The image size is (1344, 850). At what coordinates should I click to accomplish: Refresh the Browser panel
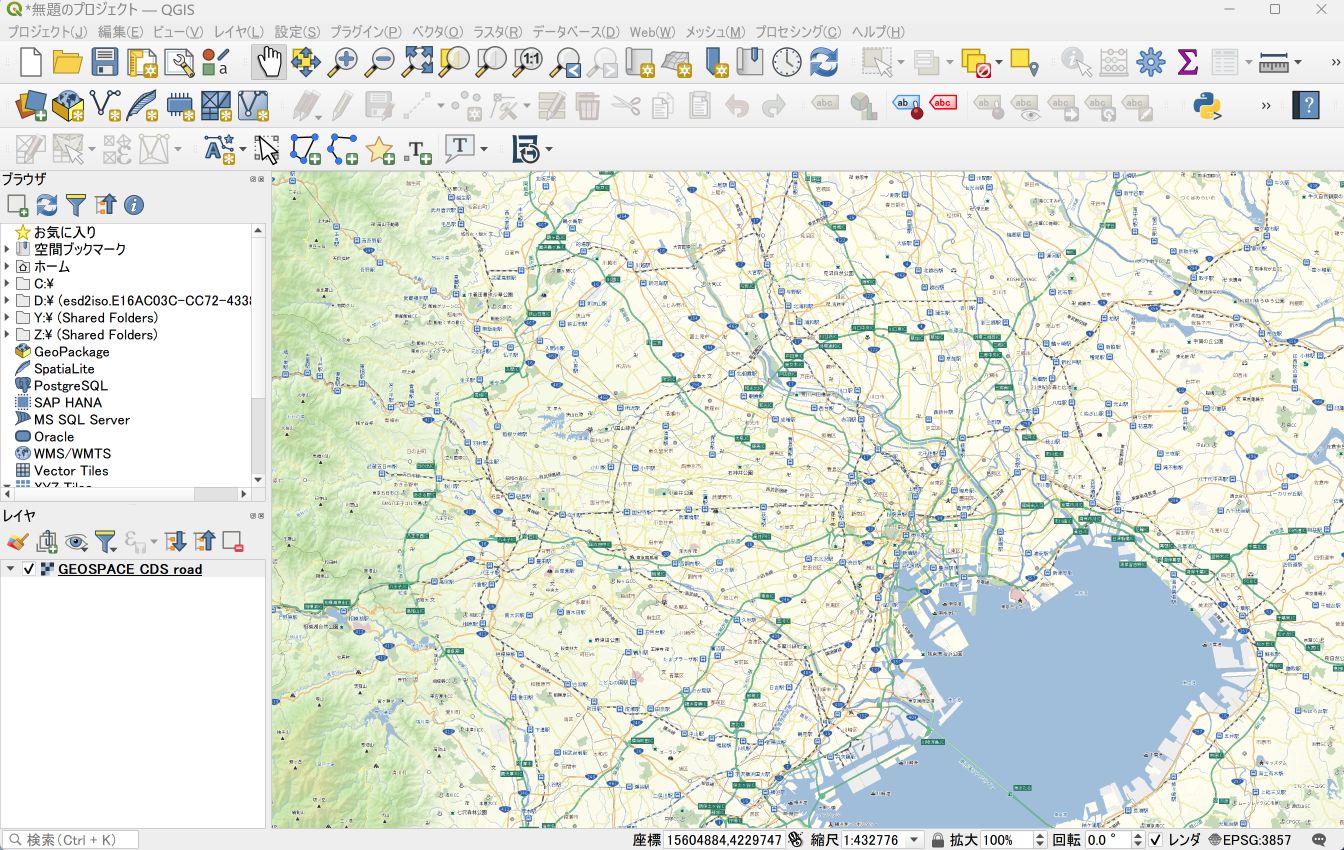click(47, 205)
